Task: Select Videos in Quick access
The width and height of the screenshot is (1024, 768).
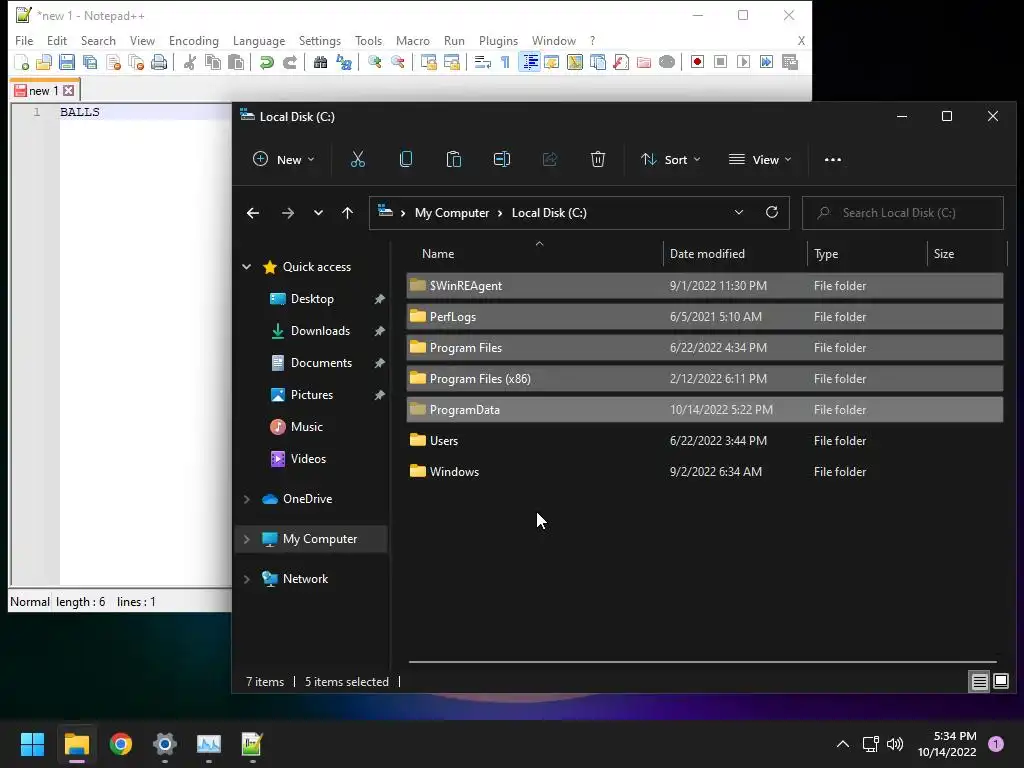Action: pyautogui.click(x=308, y=458)
